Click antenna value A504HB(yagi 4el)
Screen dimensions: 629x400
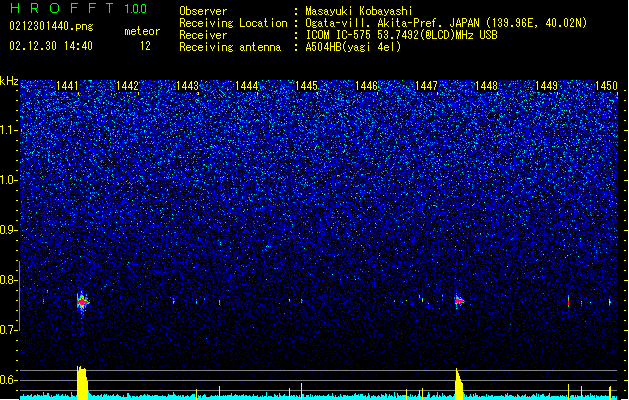click(x=353, y=47)
